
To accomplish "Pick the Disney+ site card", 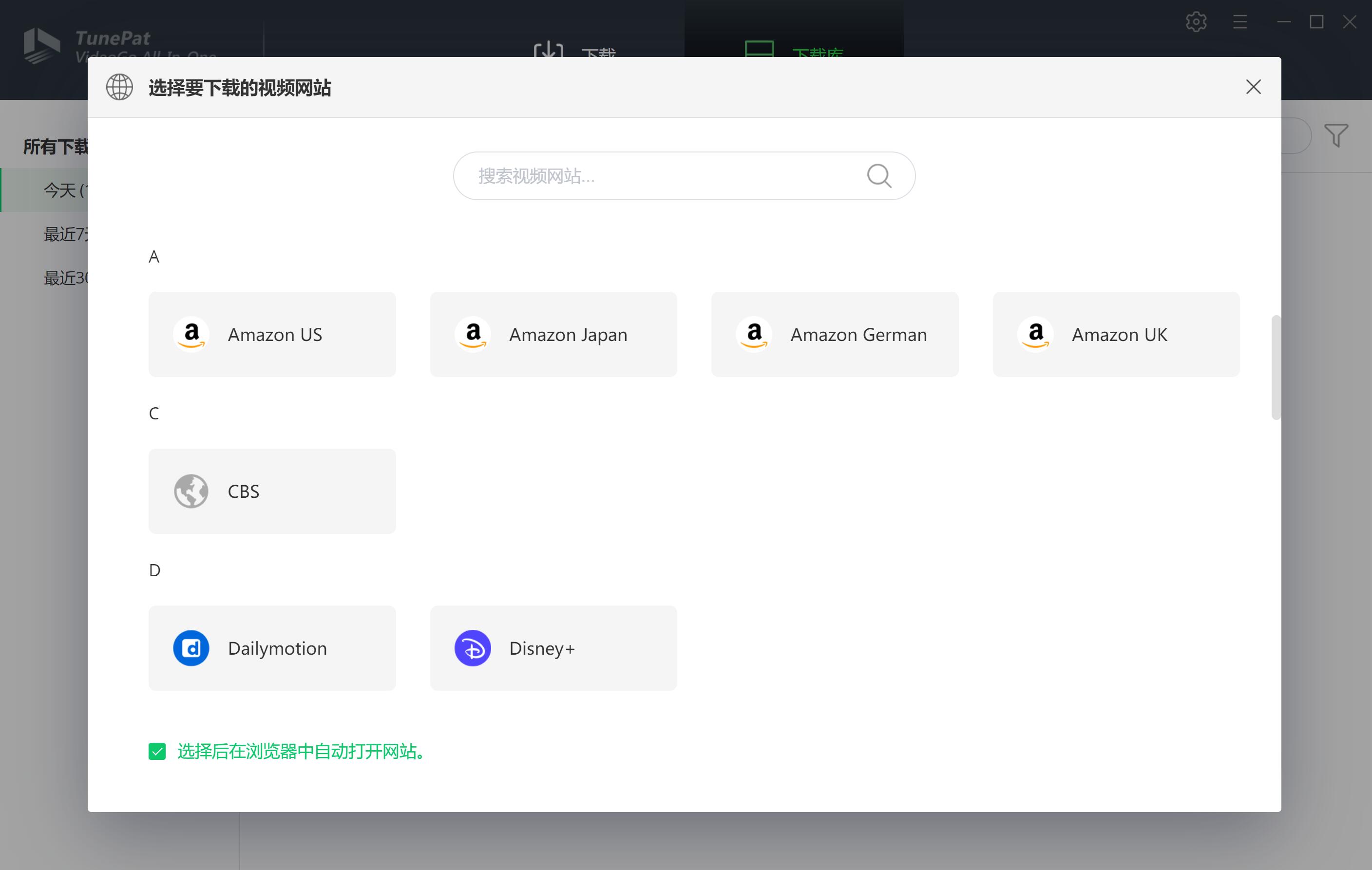I will 553,648.
